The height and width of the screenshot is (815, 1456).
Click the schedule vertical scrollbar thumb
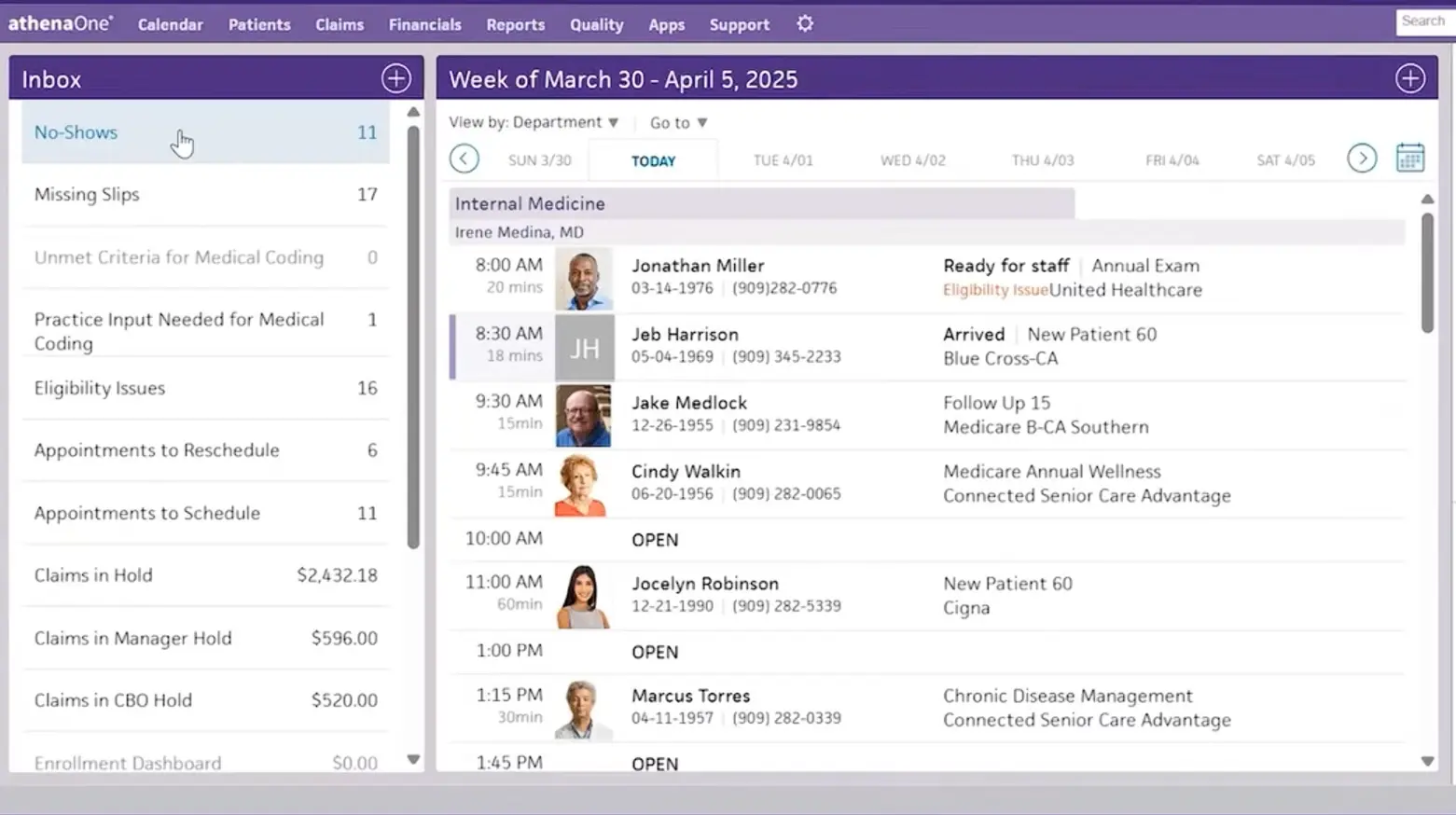pyautogui.click(x=1427, y=272)
